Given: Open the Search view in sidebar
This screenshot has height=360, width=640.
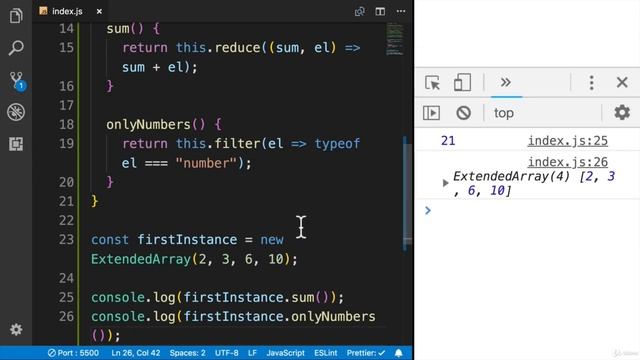Looking at the screenshot, I should click(x=16, y=48).
